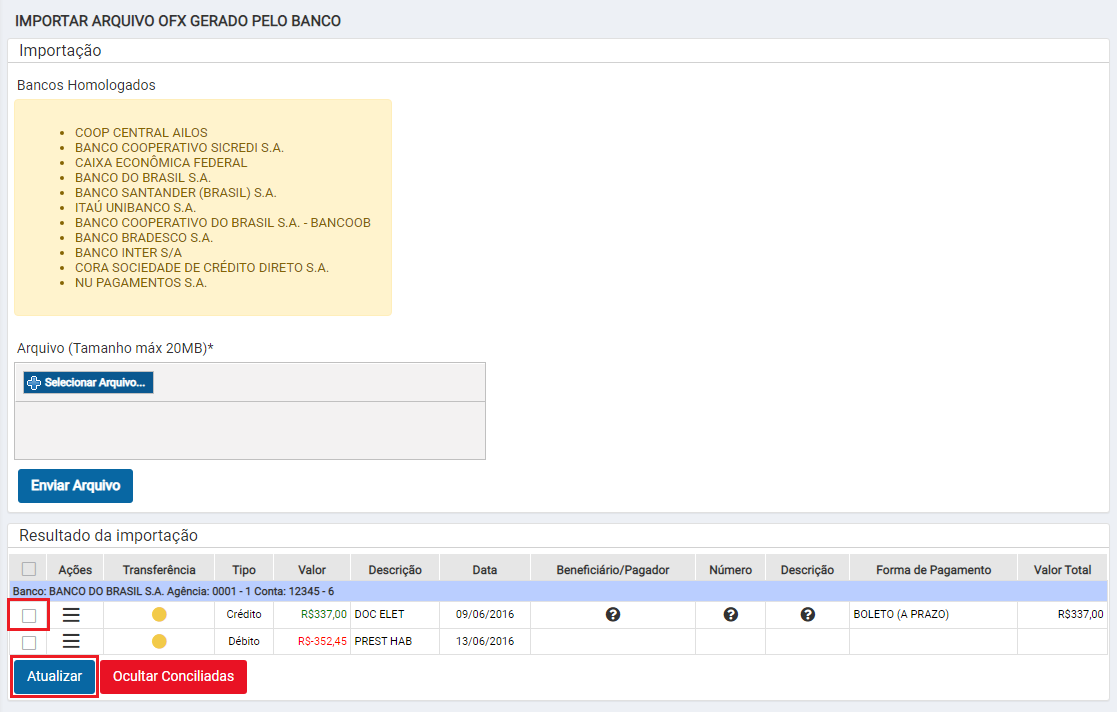
Task: Click the Resultado da importação panel title
Action: (108, 535)
